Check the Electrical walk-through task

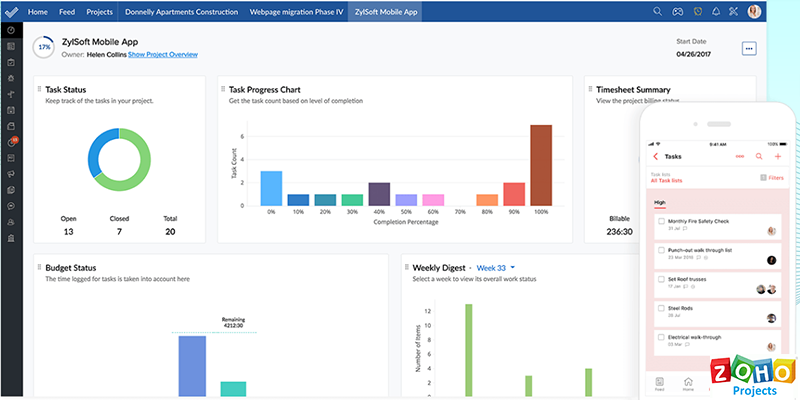pos(661,337)
